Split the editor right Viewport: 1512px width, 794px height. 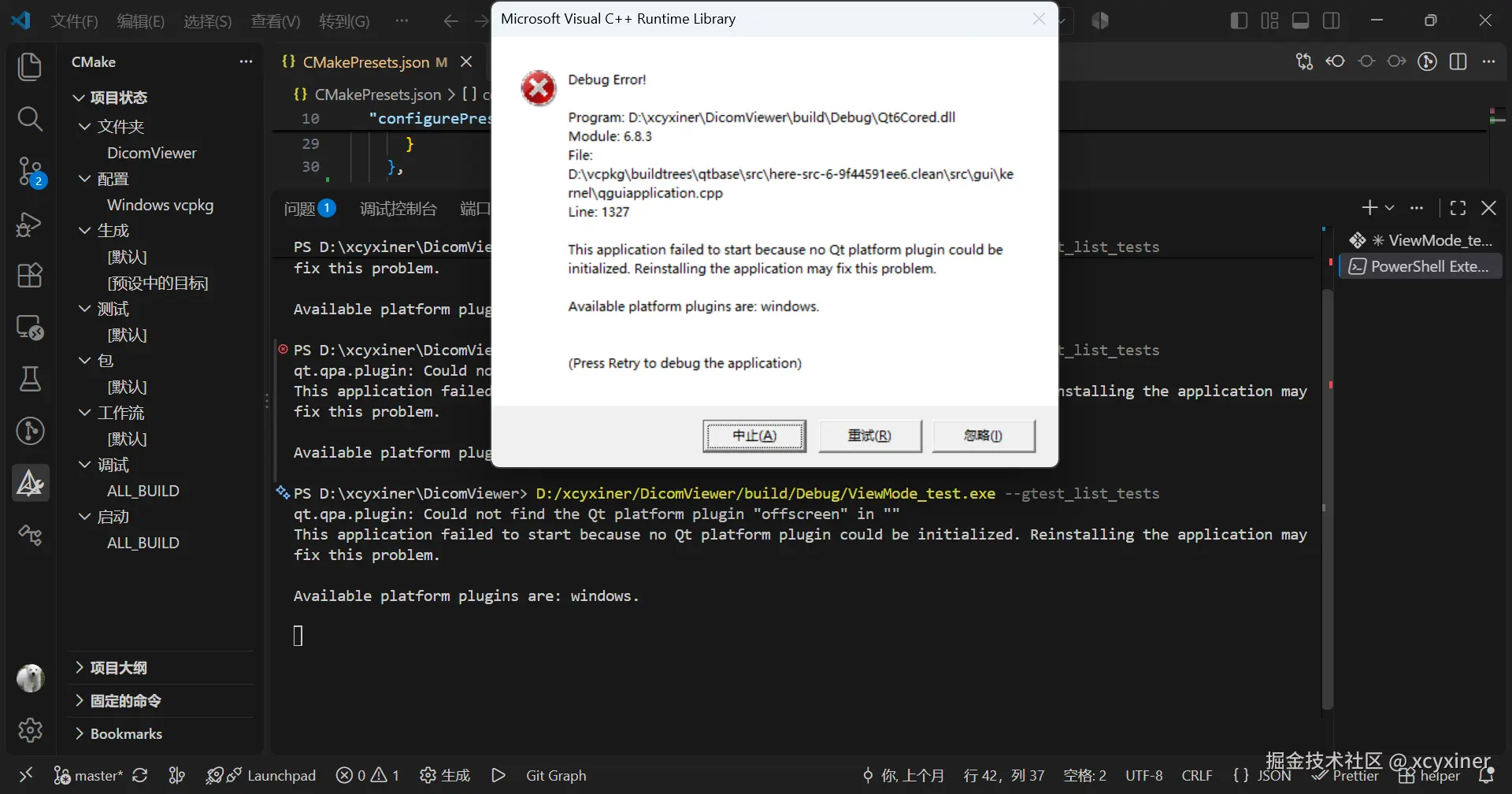[x=1458, y=61]
